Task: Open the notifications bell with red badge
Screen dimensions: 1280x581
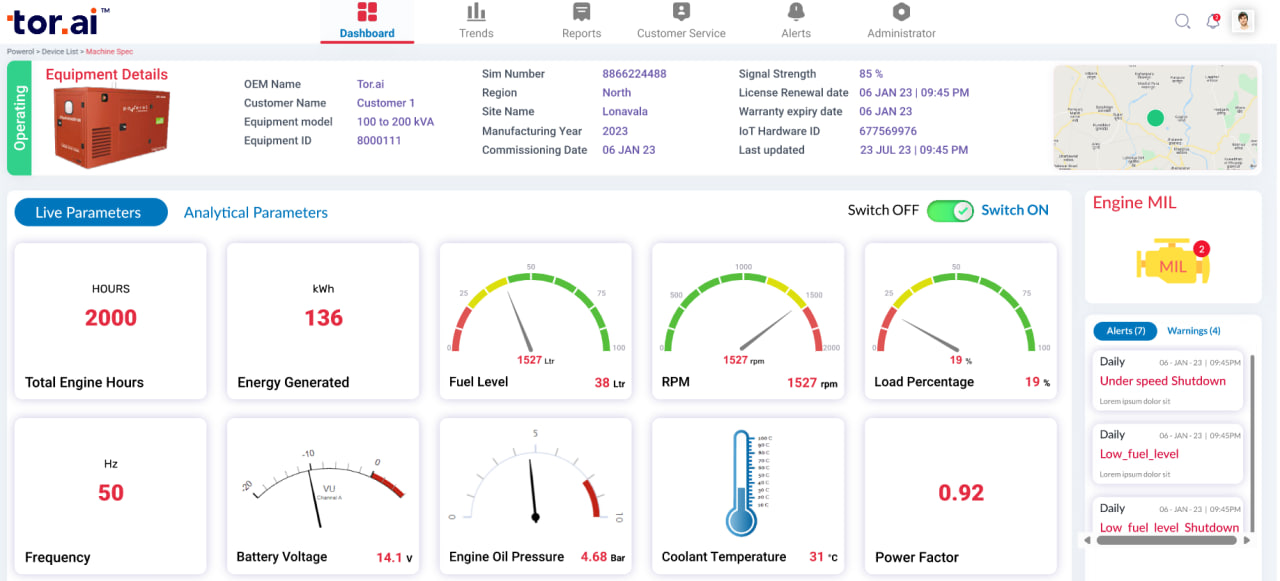Action: pyautogui.click(x=1213, y=21)
